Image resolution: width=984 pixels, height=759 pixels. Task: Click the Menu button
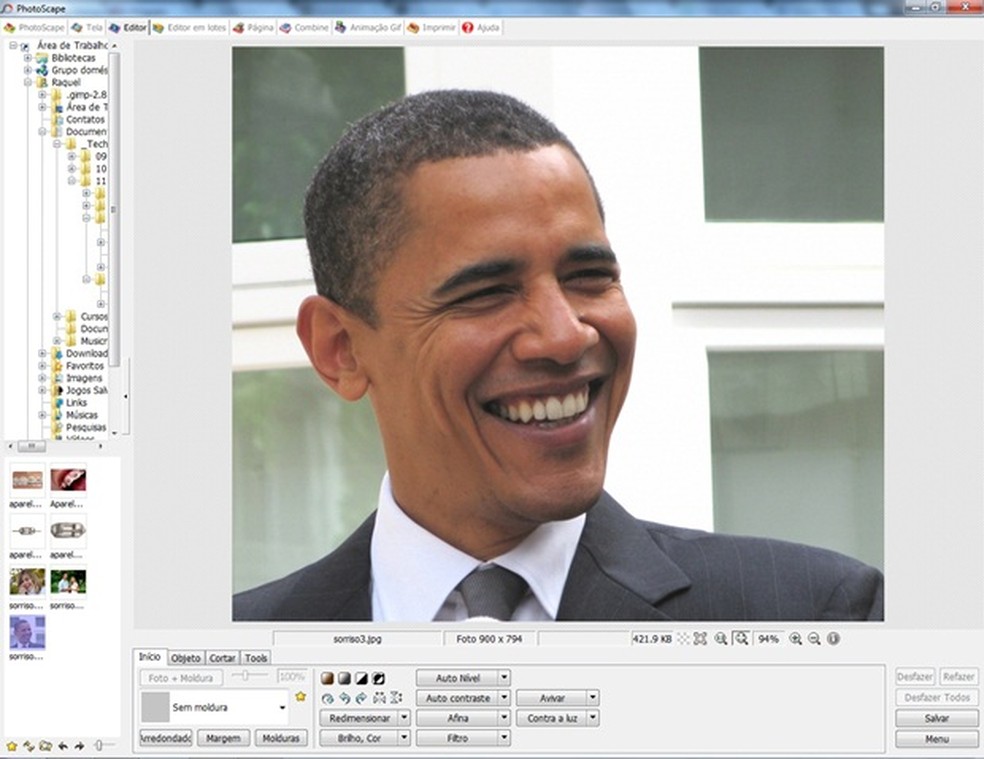[937, 739]
